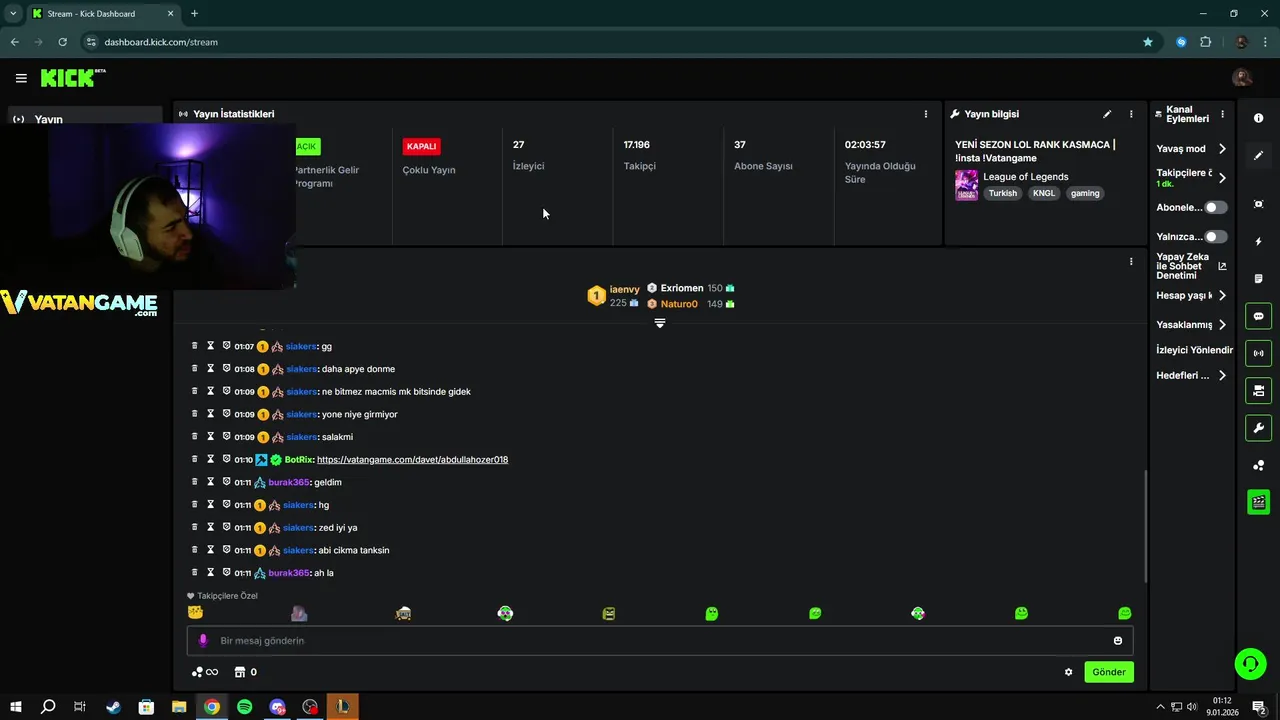Insert the first yellow cat emote
The image size is (1280, 720).
tap(196, 613)
